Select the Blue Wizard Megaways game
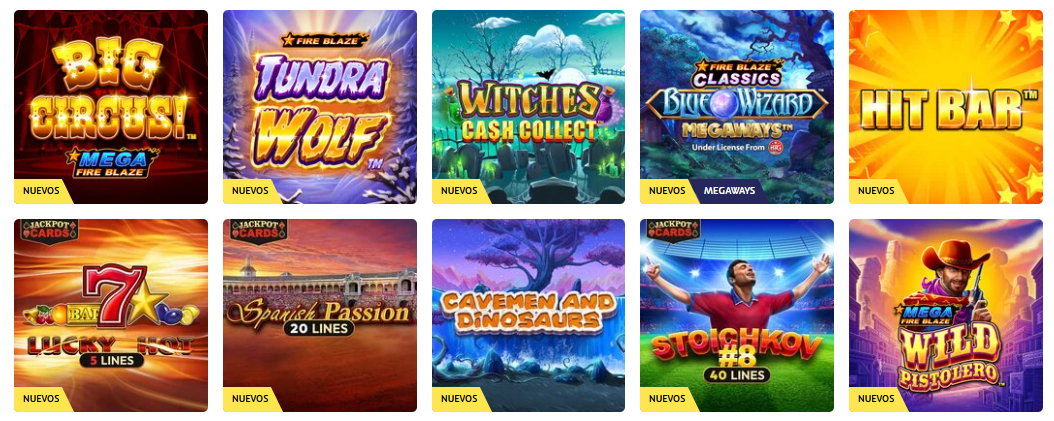1054x421 pixels. pyautogui.click(x=737, y=107)
